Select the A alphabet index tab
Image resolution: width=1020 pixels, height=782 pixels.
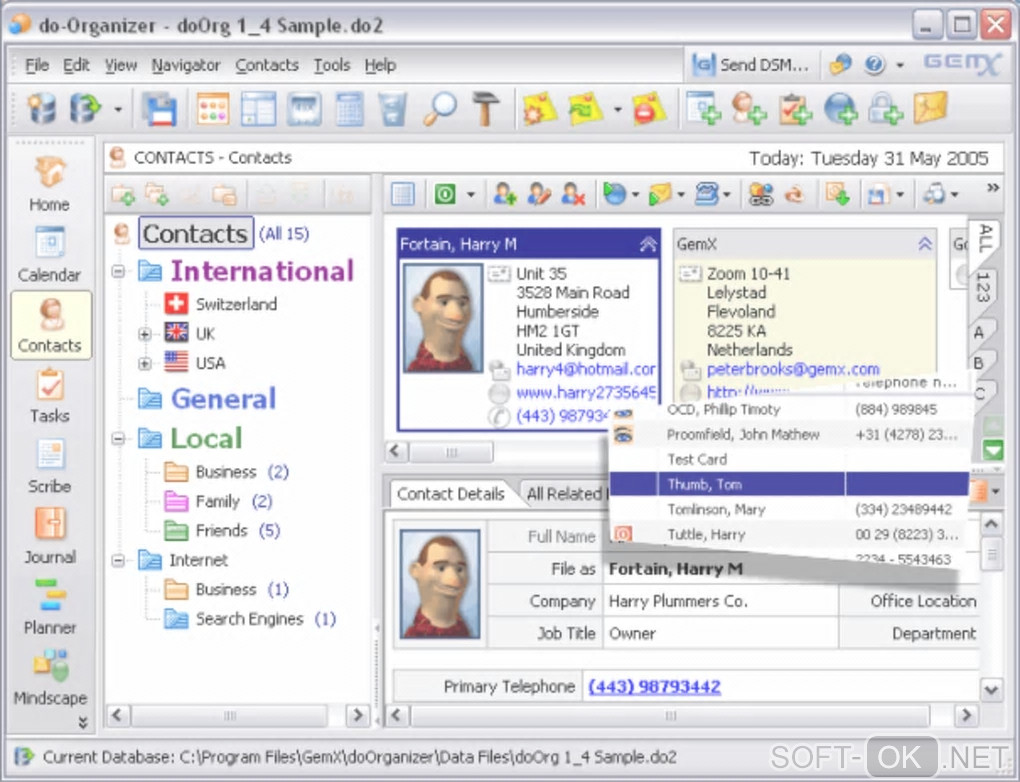click(978, 332)
